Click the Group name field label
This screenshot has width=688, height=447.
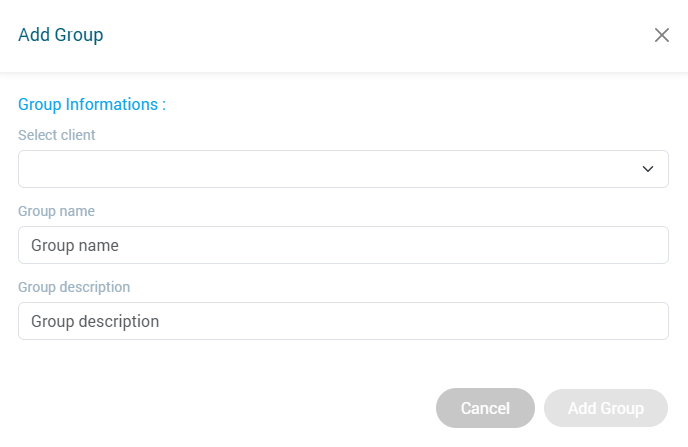click(x=57, y=211)
